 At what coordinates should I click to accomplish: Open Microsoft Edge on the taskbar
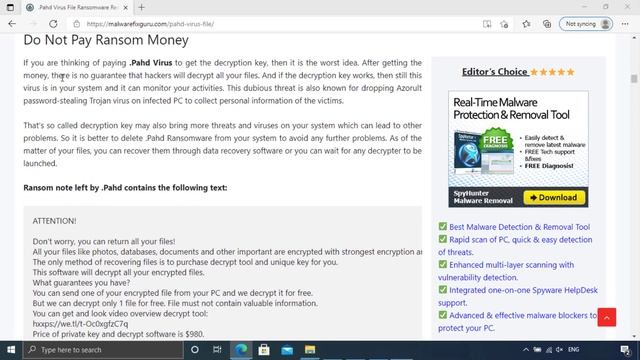pos(241,350)
